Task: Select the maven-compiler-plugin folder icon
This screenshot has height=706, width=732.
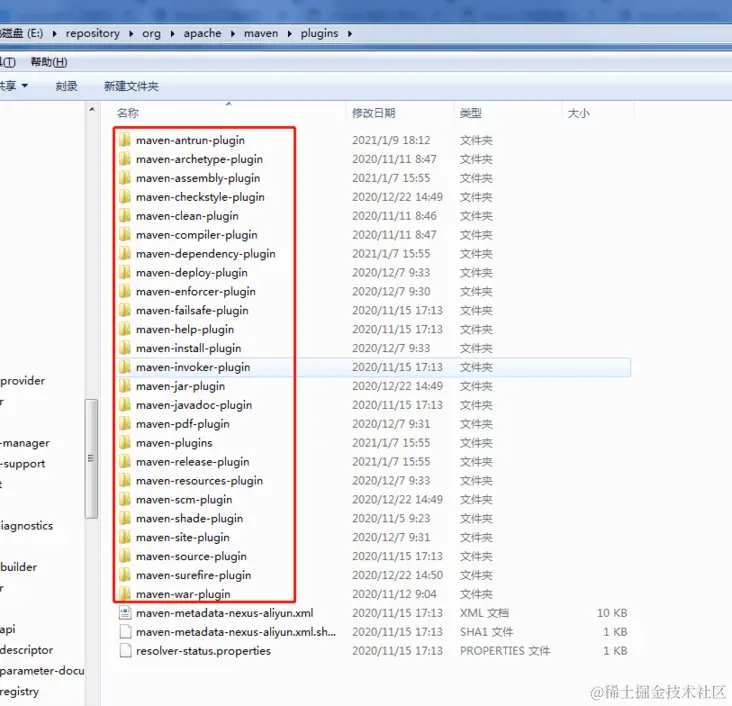Action: point(125,235)
